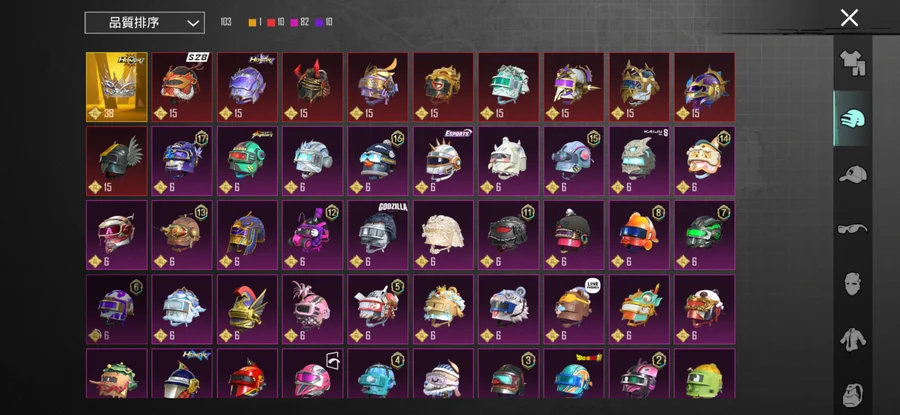Image resolution: width=900 pixels, height=415 pixels.
Task: Filter by the red quality swatch
Action: 271,22
